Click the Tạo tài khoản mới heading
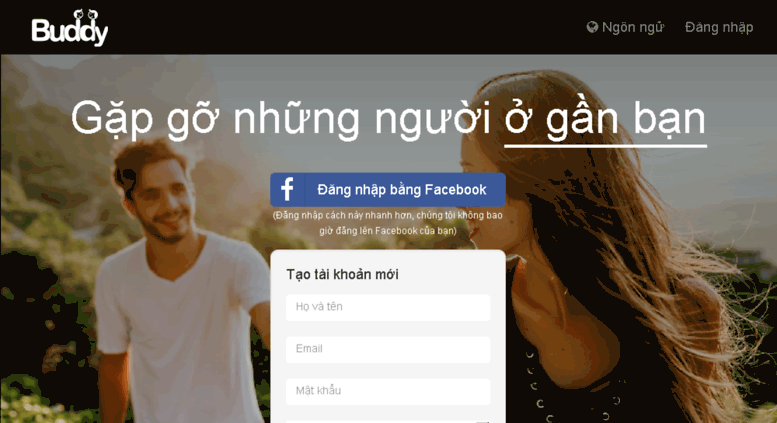 pyautogui.click(x=342, y=274)
